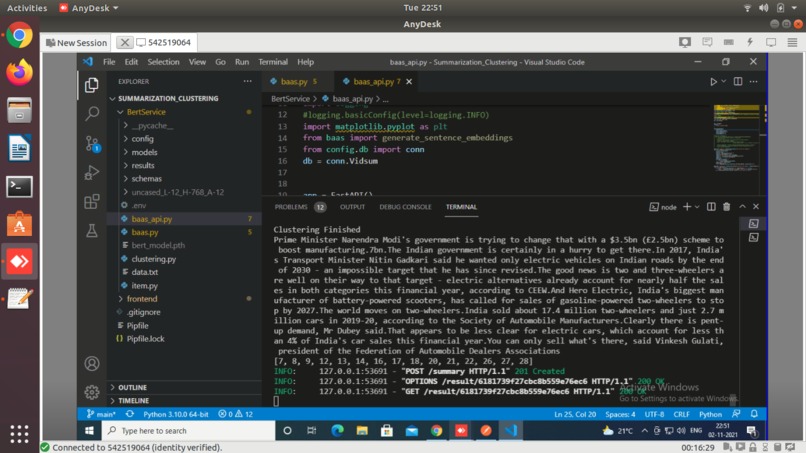Open the AnyDesk keyboard settings icon
The width and height of the screenshot is (806, 453).
pos(728,43)
